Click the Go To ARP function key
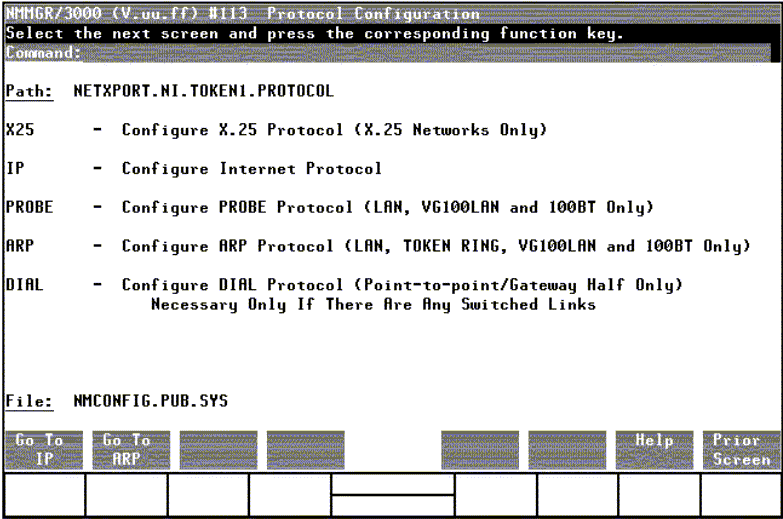783x519 pixels. coord(131,450)
